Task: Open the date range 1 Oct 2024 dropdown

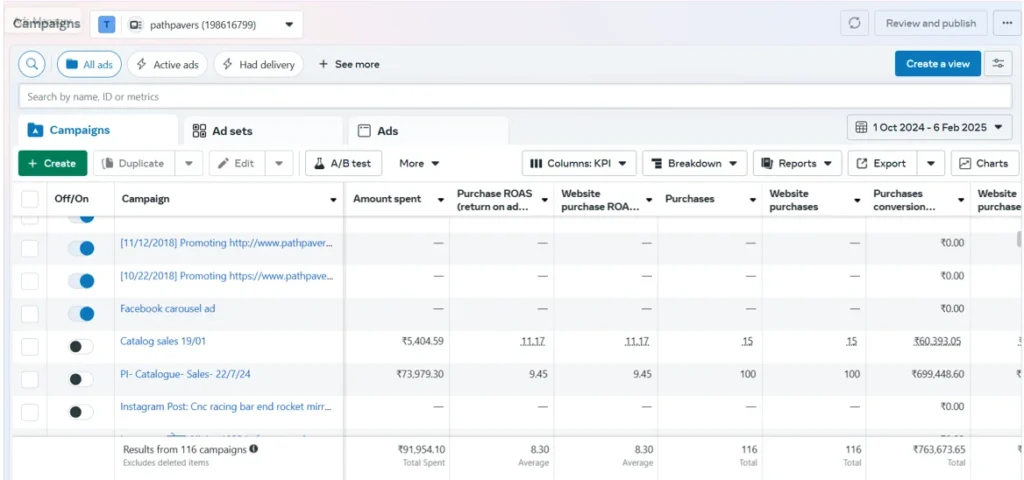Action: [929, 127]
